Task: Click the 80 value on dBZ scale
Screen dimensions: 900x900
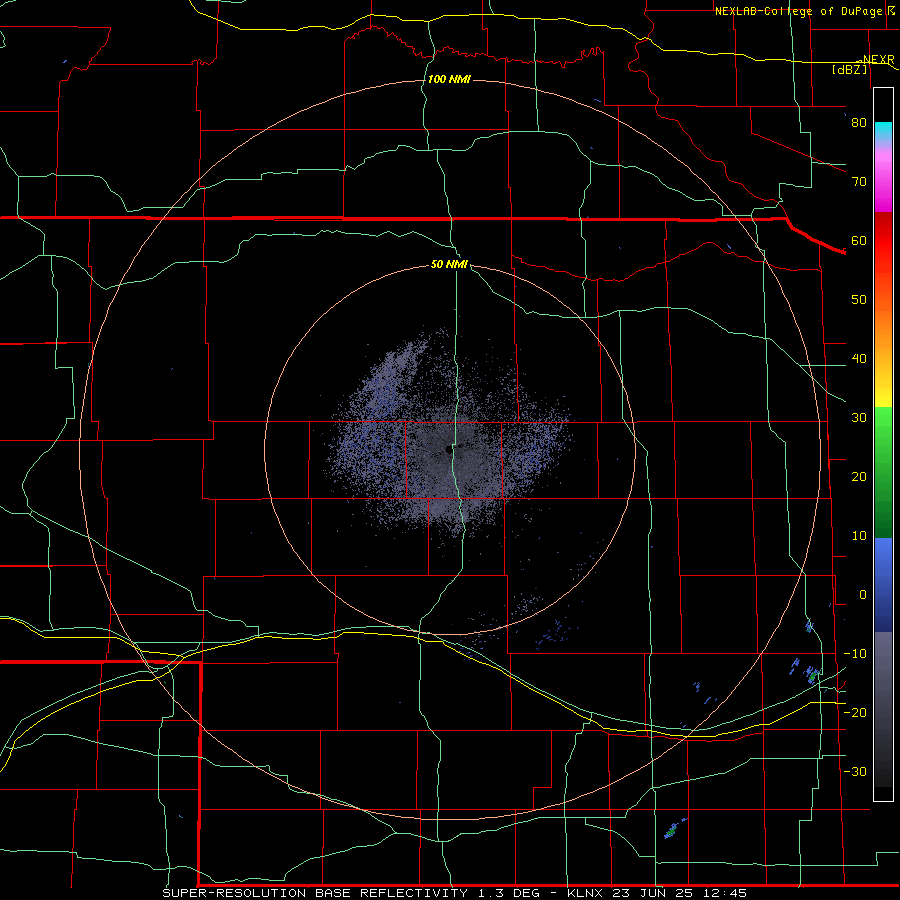Action: [859, 123]
